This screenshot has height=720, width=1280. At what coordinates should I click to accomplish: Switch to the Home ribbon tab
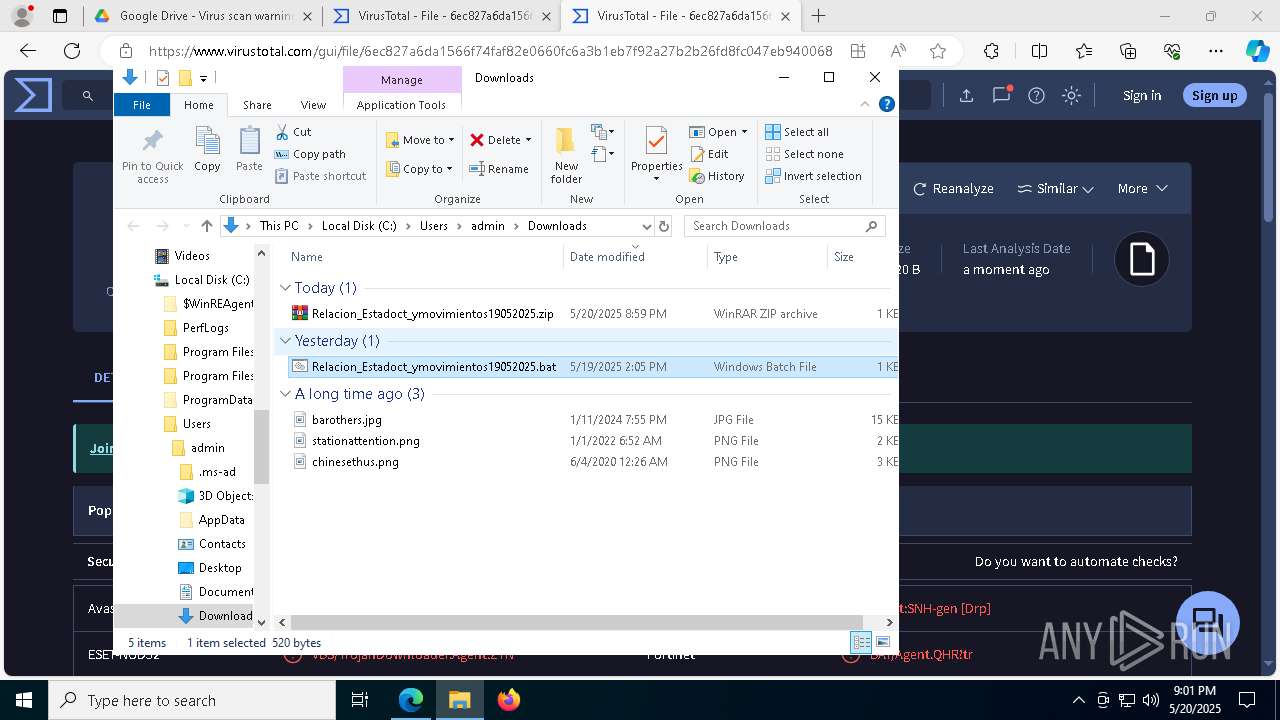(198, 105)
